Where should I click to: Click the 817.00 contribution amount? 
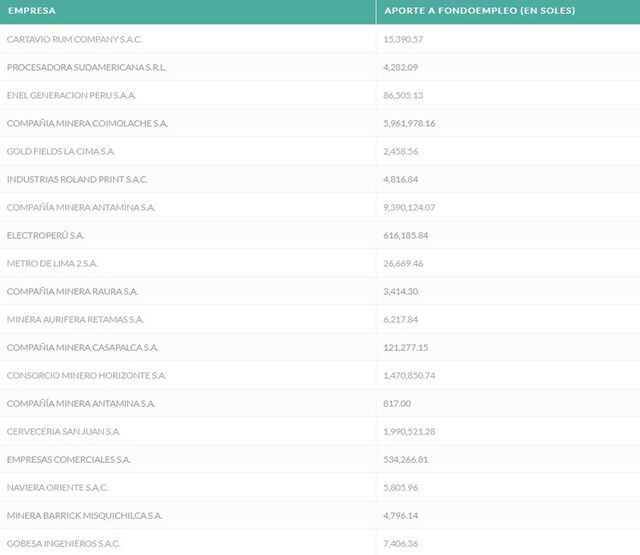[397, 403]
